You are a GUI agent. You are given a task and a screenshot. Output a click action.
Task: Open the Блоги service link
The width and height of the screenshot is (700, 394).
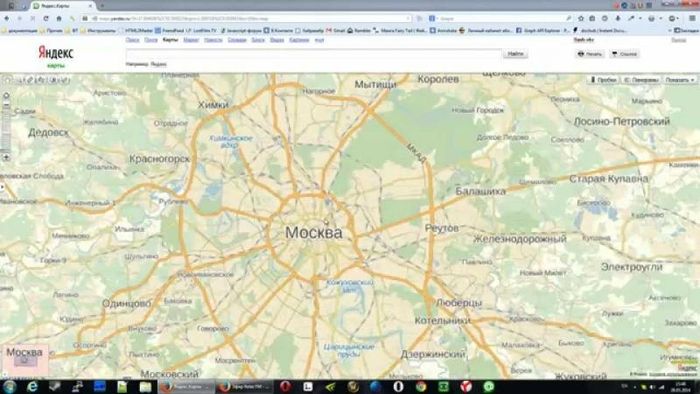(258, 40)
